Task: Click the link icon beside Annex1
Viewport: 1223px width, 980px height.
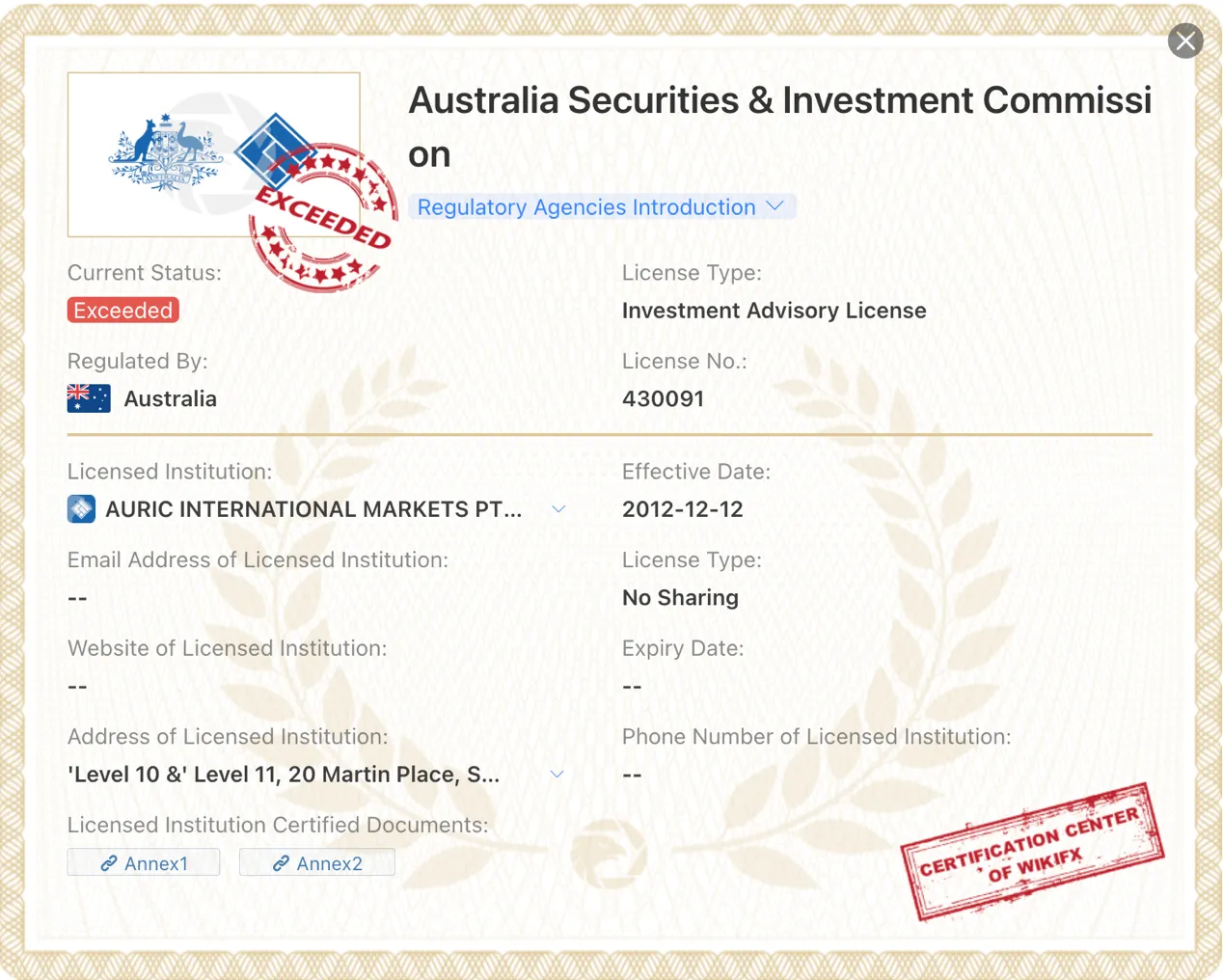Action: [109, 863]
